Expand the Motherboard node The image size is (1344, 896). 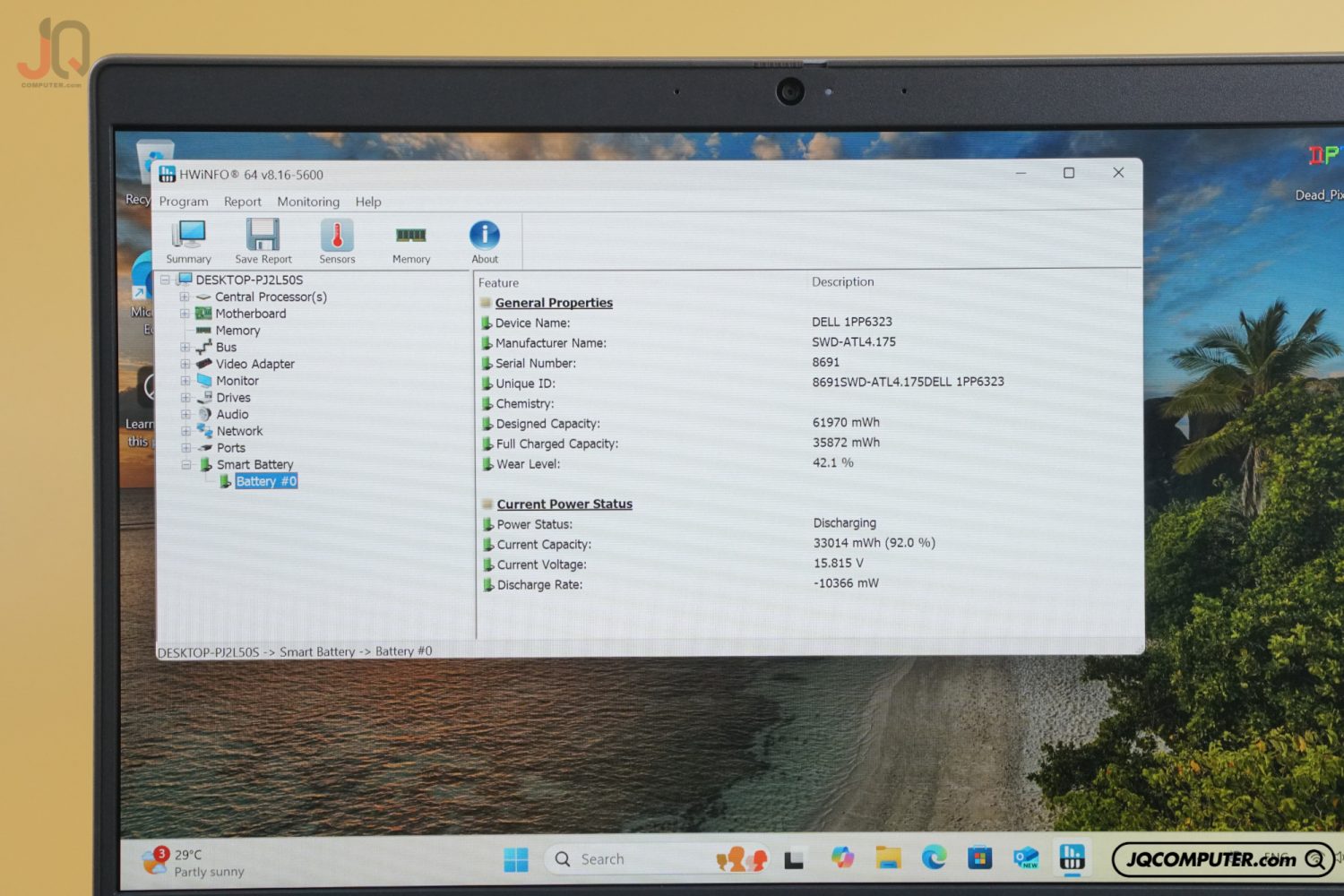pos(185,314)
